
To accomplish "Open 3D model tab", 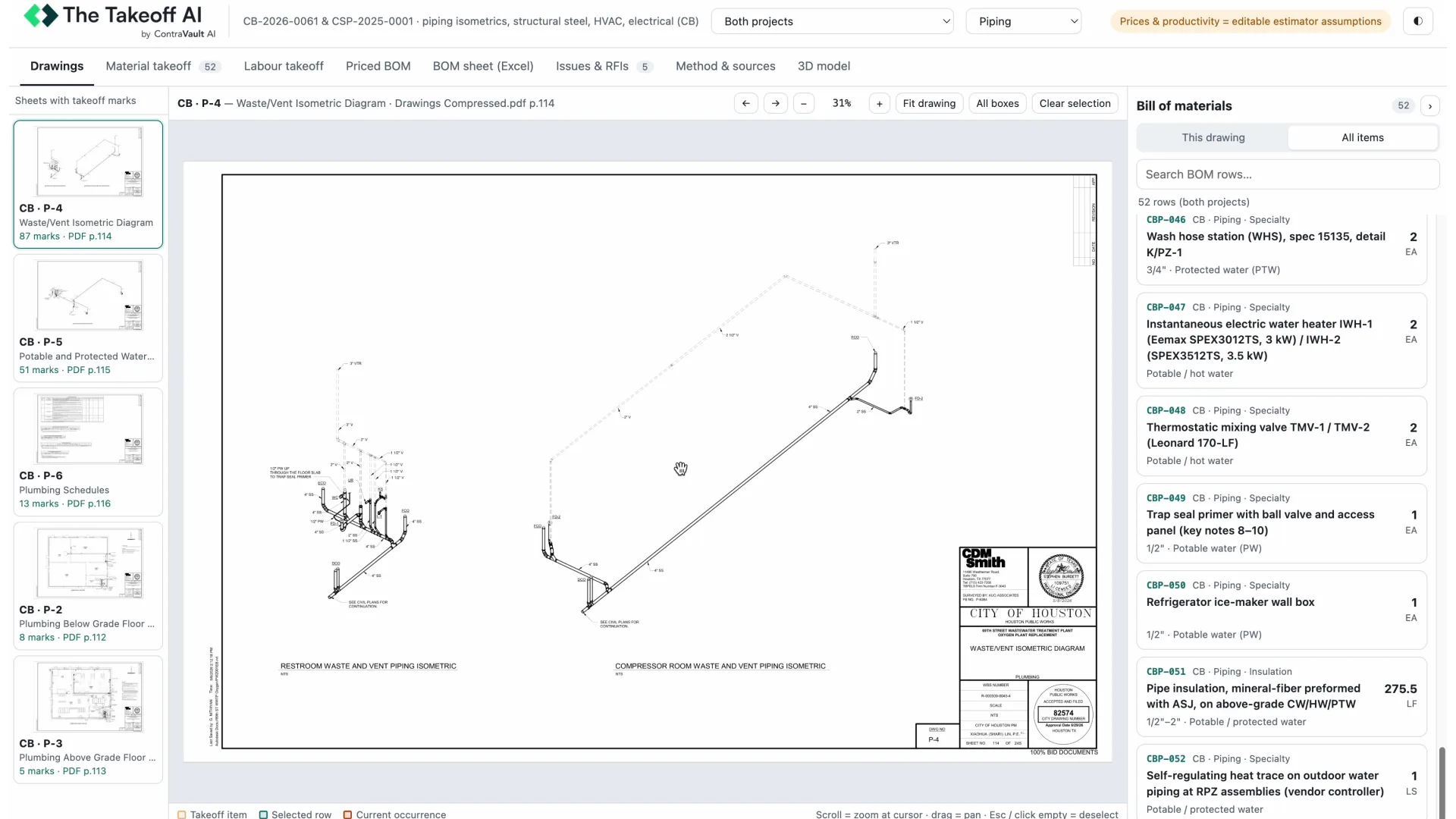I will click(824, 67).
